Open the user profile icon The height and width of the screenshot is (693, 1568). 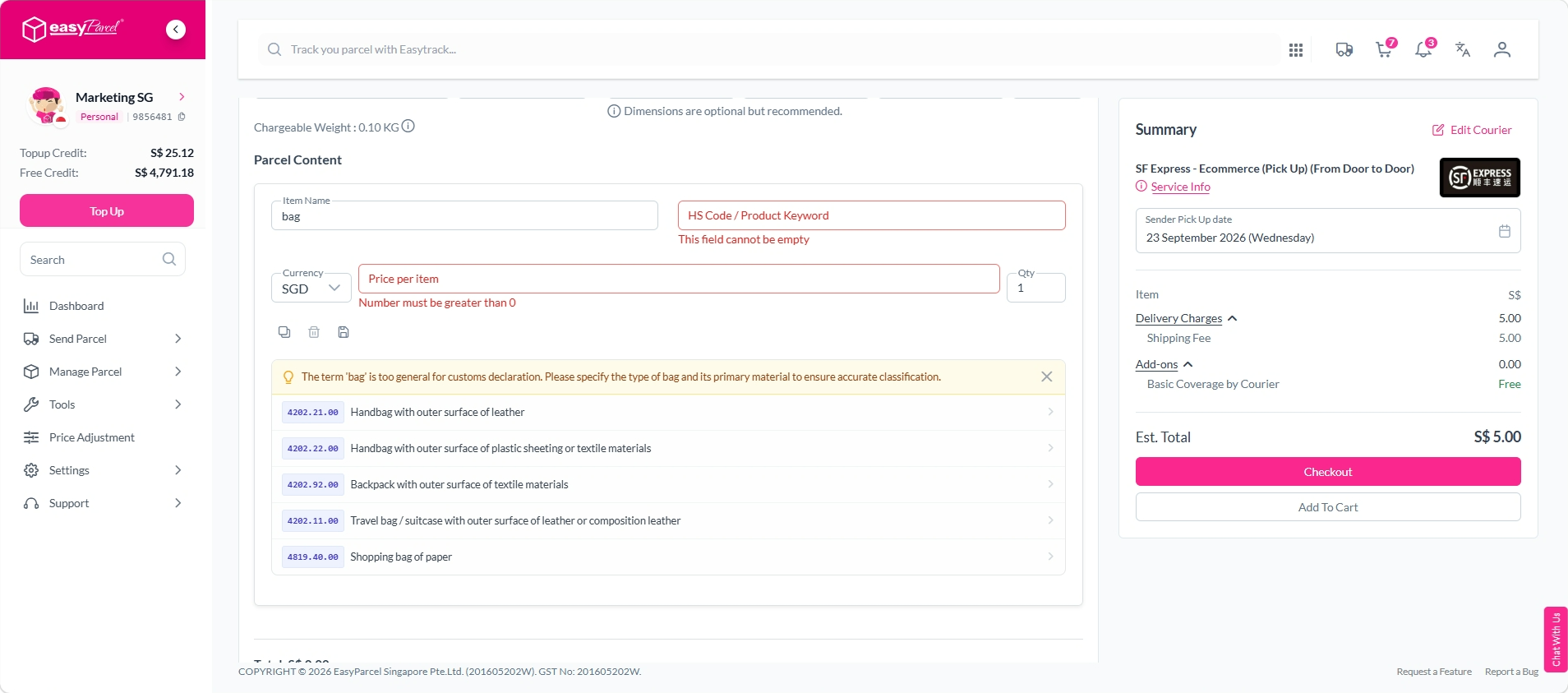click(1502, 49)
